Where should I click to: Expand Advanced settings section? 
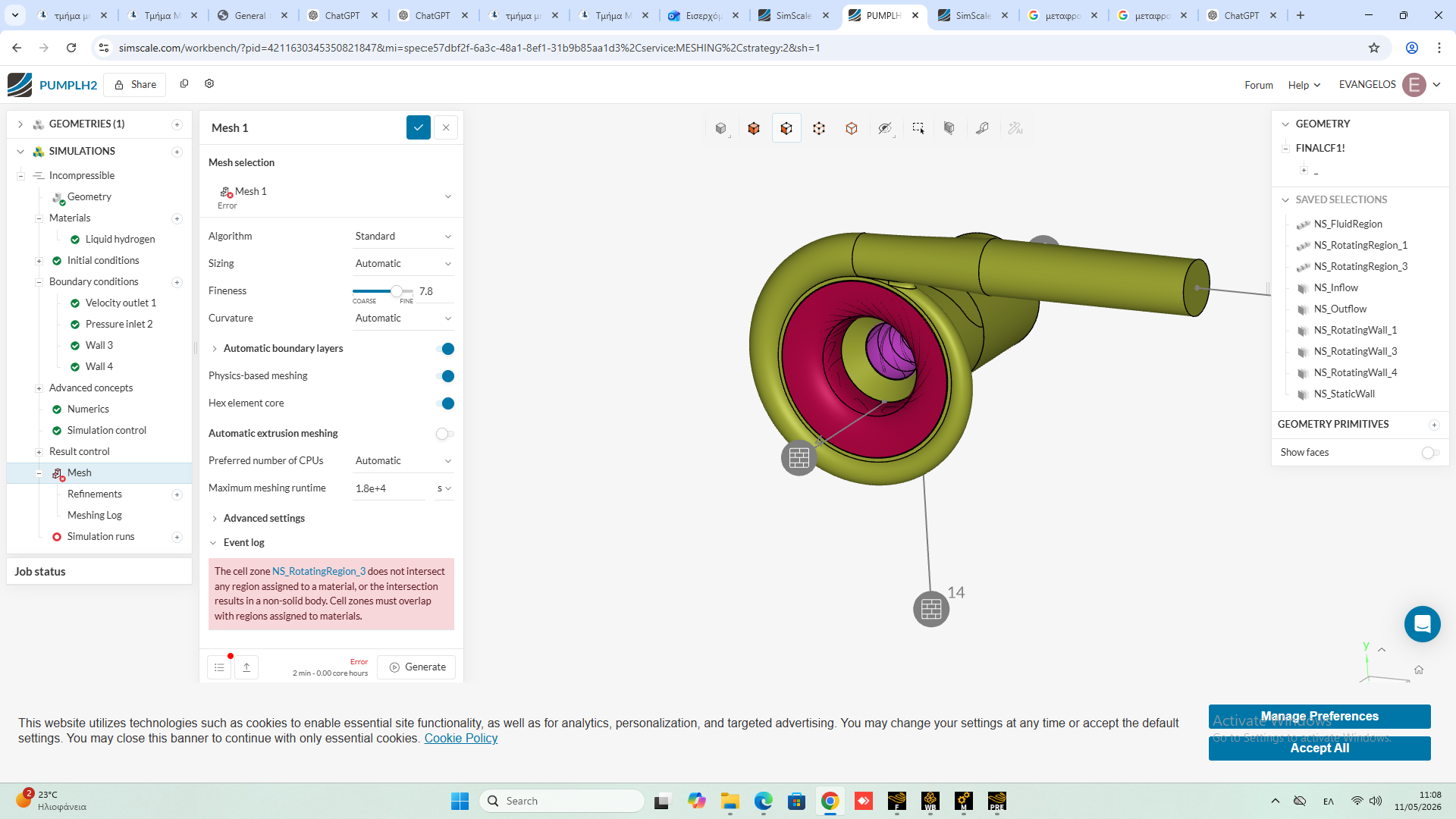click(x=264, y=519)
